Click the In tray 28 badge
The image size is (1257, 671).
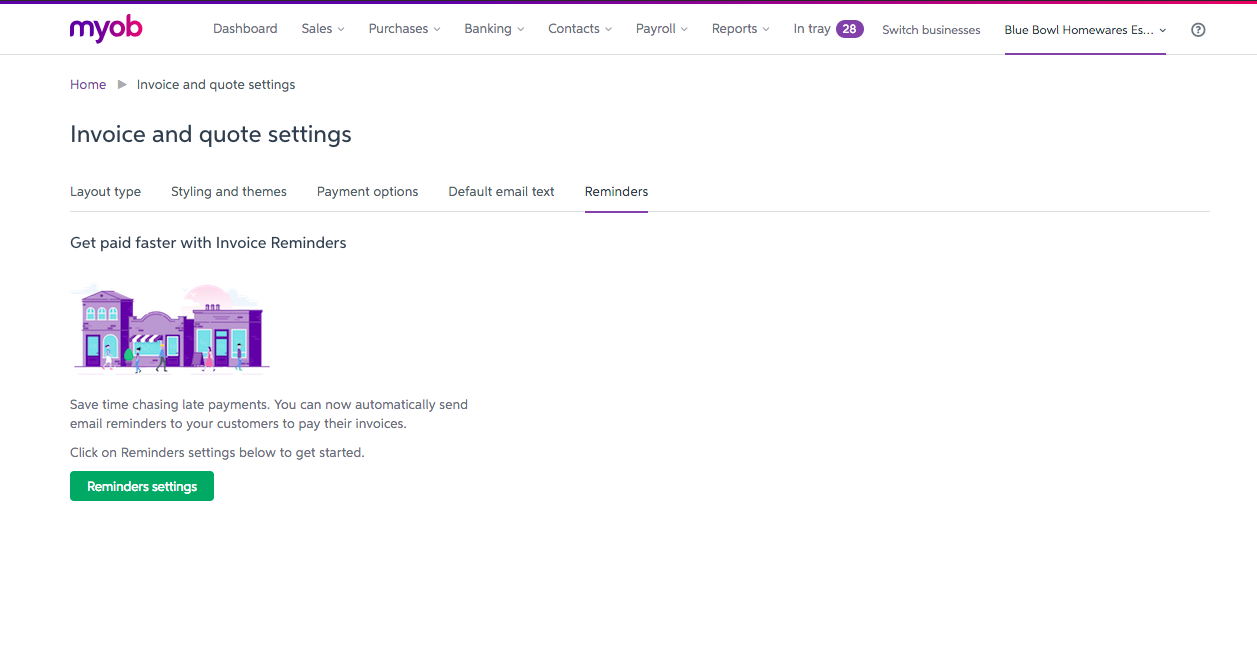849,29
